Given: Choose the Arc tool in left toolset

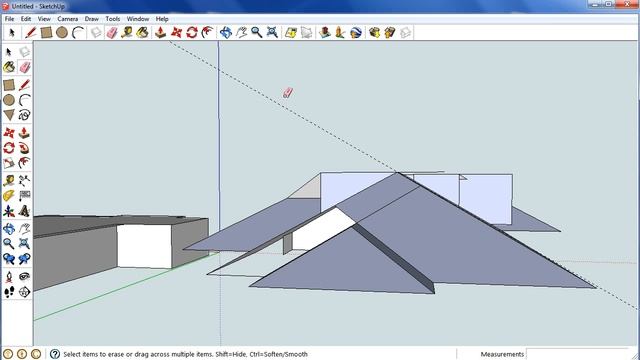Looking at the screenshot, I should (24, 100).
